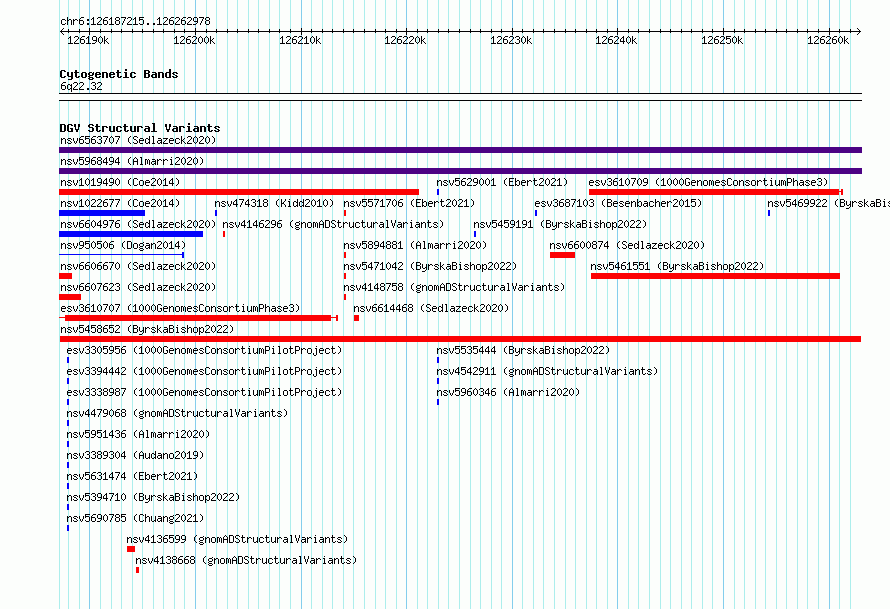Open esv3338987 (1000GenomesConsortiumPilotProject) variant
This screenshot has width=890, height=609.
point(204,392)
